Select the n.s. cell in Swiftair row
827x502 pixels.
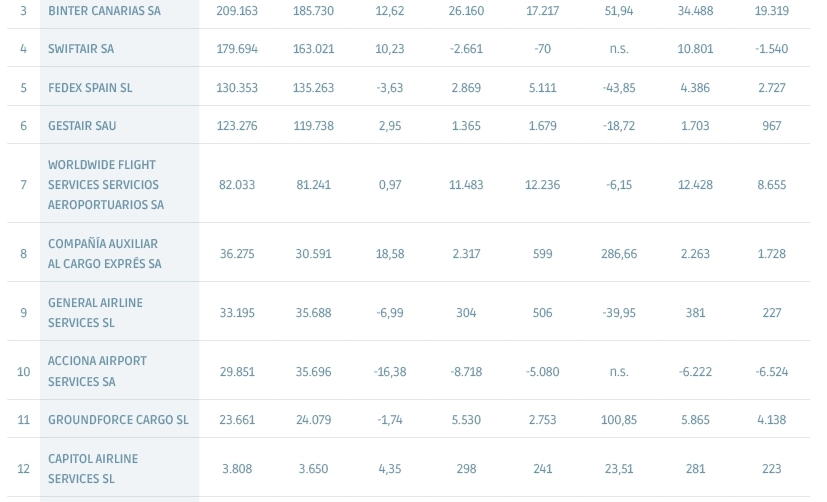coord(619,49)
